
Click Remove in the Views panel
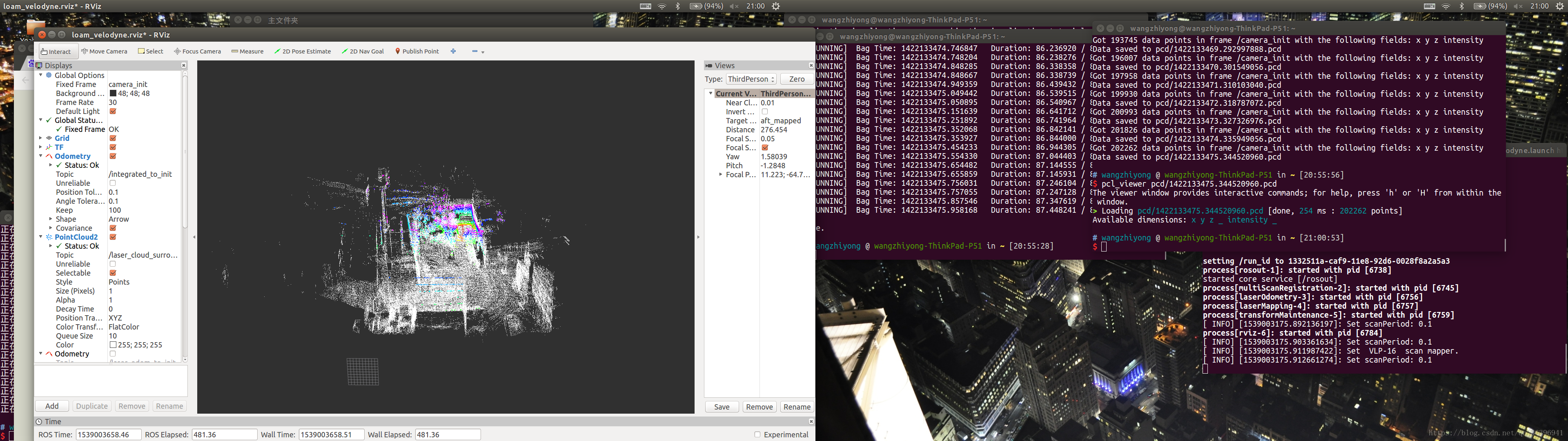759,407
